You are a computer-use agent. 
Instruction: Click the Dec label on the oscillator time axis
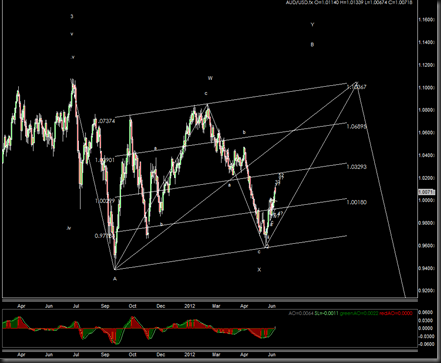click(x=161, y=355)
